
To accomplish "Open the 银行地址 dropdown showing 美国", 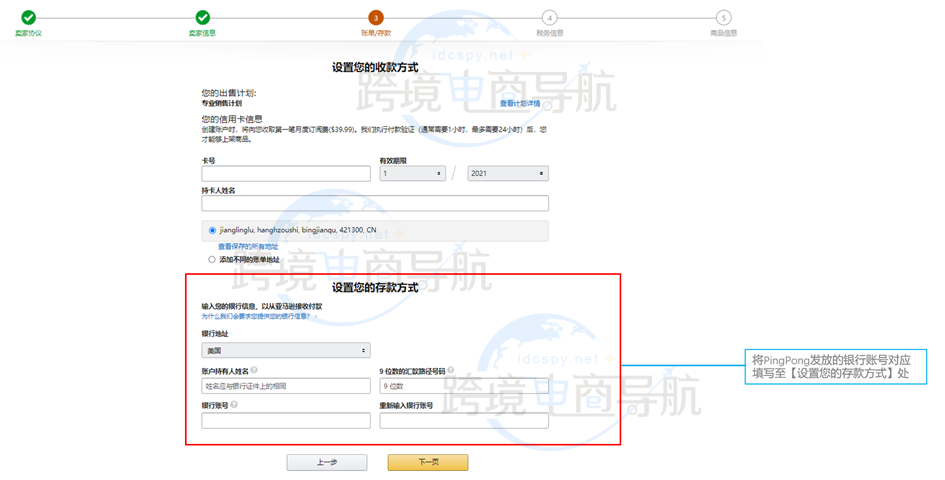I will 286,350.
